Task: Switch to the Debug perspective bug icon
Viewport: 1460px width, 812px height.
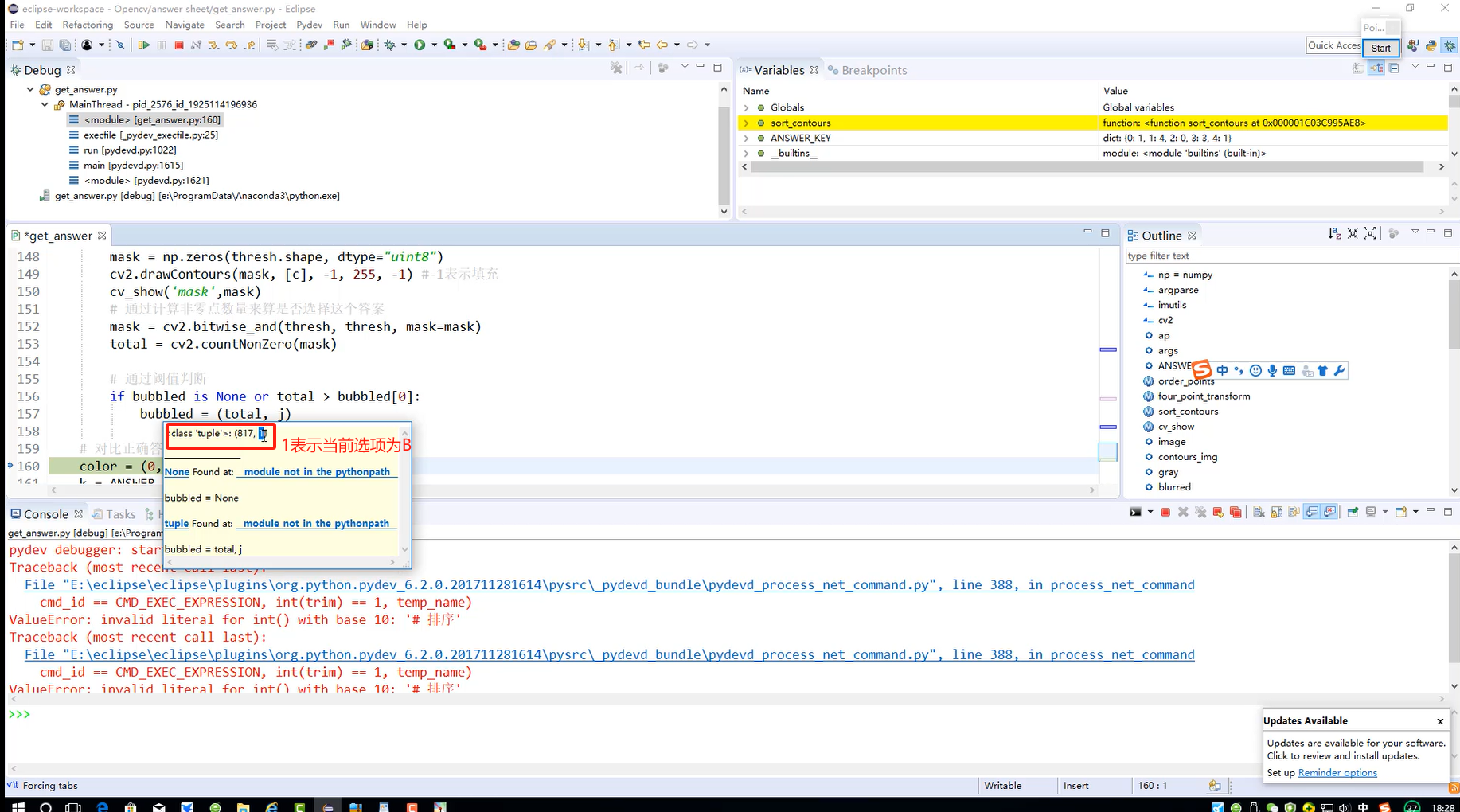Action: pos(1450,45)
